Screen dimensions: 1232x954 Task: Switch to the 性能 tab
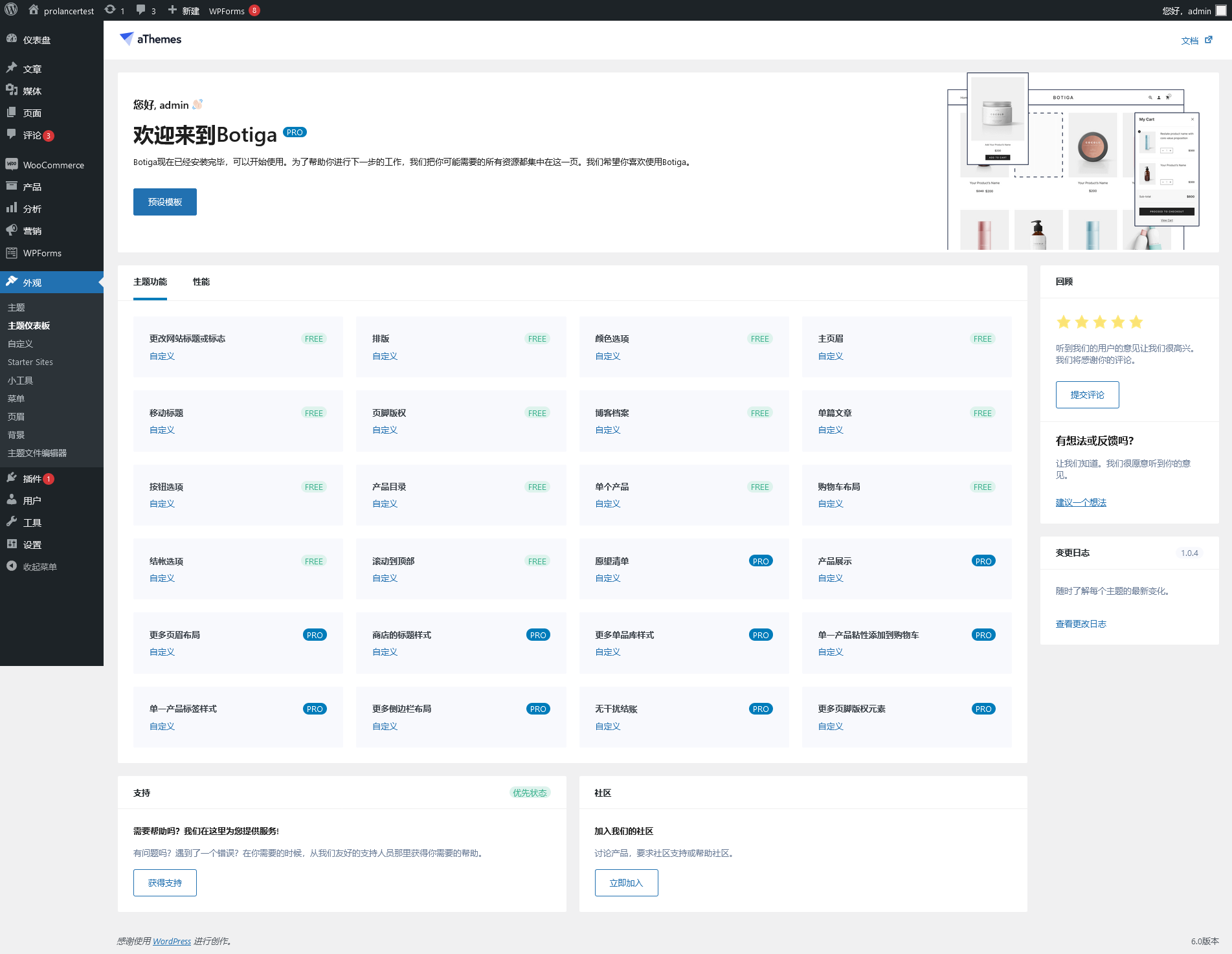pos(201,282)
